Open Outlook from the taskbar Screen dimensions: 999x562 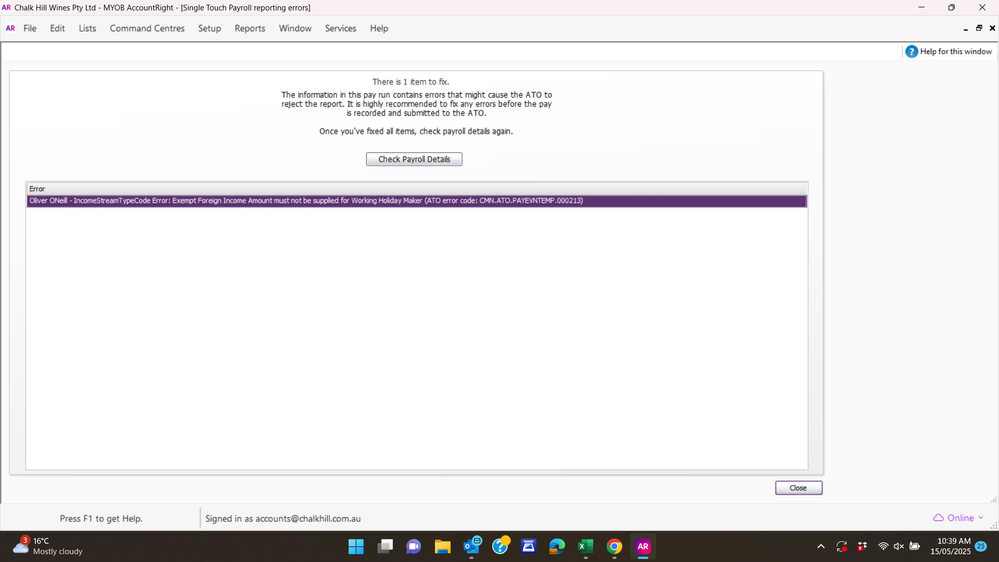click(x=471, y=546)
